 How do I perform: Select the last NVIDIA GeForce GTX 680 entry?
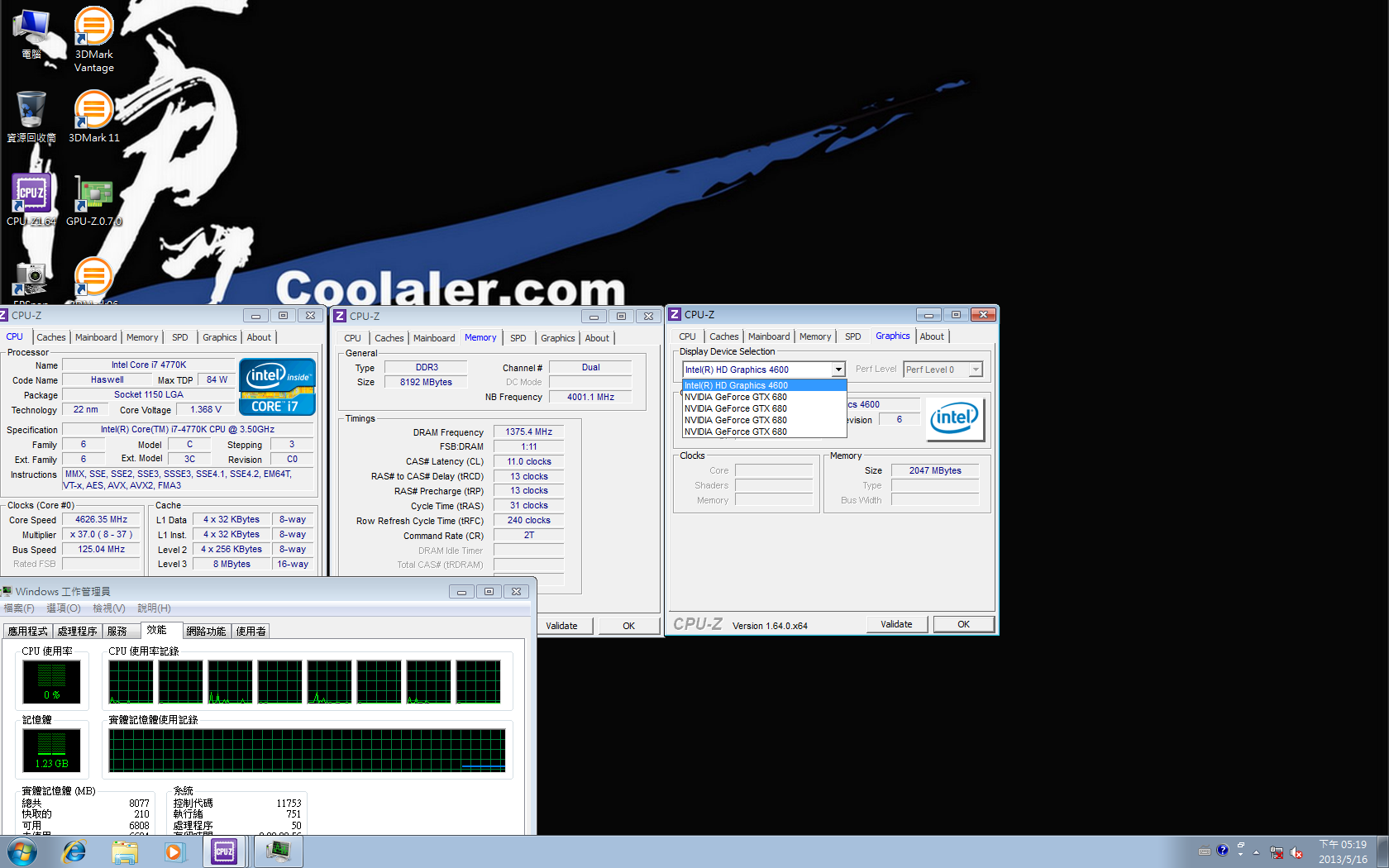(x=764, y=432)
